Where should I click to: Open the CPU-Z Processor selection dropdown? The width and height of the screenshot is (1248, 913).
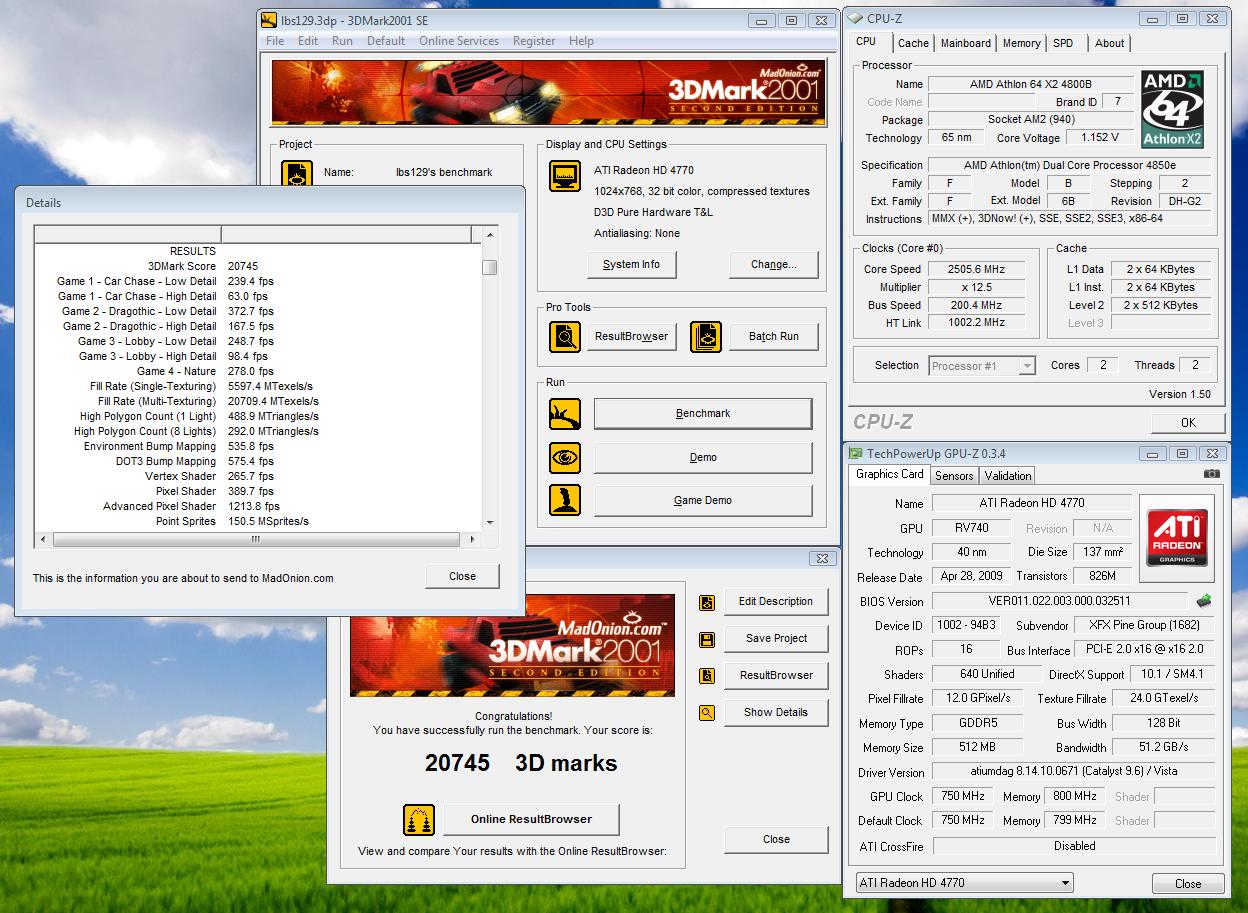[982, 366]
